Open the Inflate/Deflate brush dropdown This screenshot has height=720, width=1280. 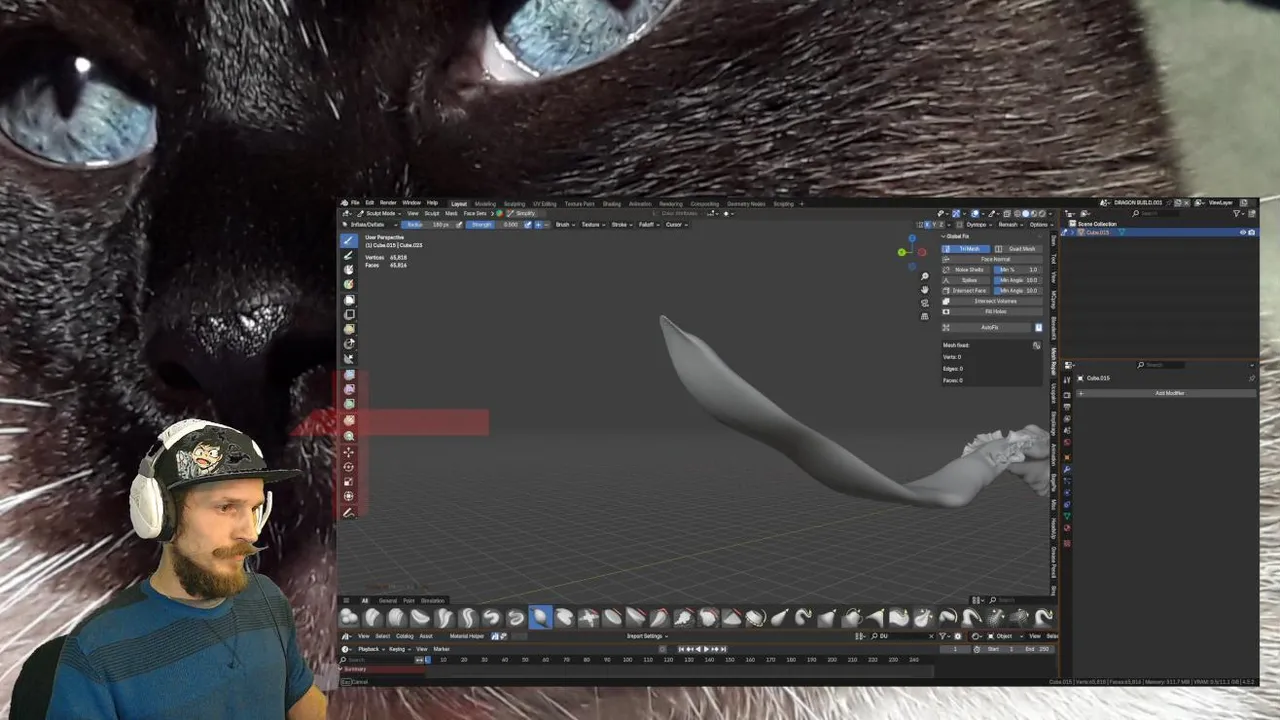coord(370,224)
